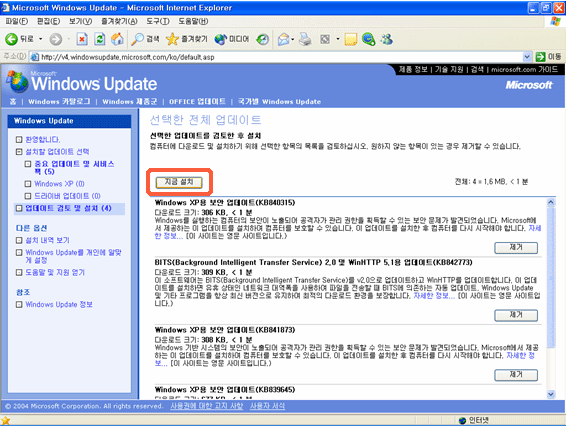Screen dimensions: 566x427
Task: Click the 지금 설치 install button
Action: point(179,182)
